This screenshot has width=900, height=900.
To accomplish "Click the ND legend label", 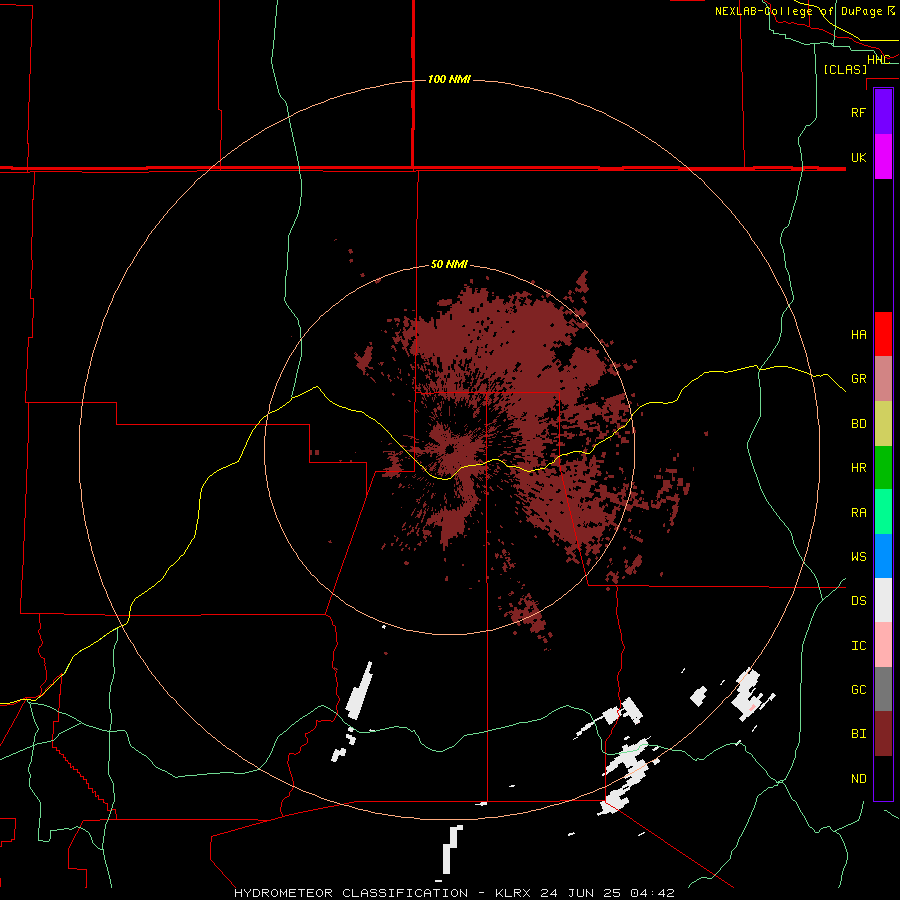I will point(858,779).
